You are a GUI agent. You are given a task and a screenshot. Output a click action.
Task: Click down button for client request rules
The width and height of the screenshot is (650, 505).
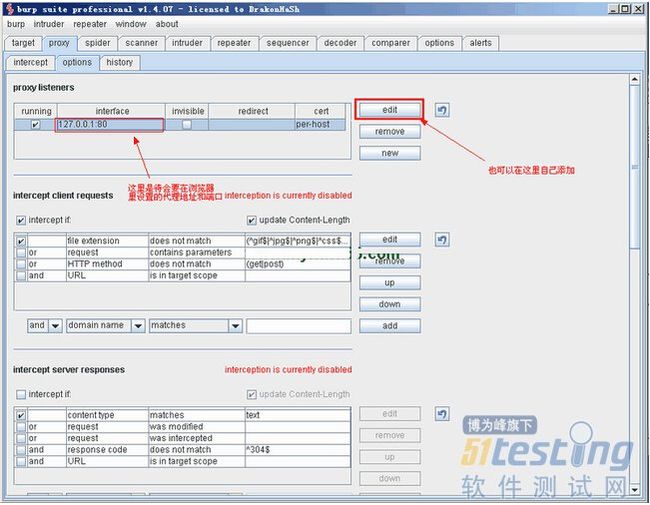pos(390,304)
